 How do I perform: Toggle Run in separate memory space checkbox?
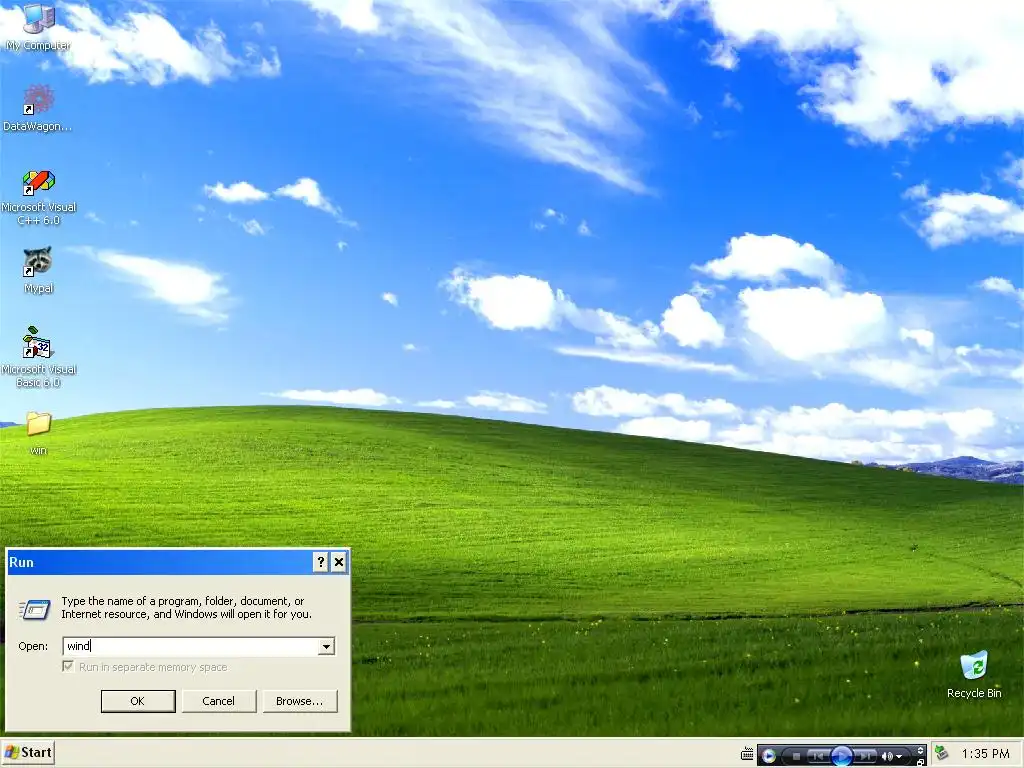coord(68,666)
